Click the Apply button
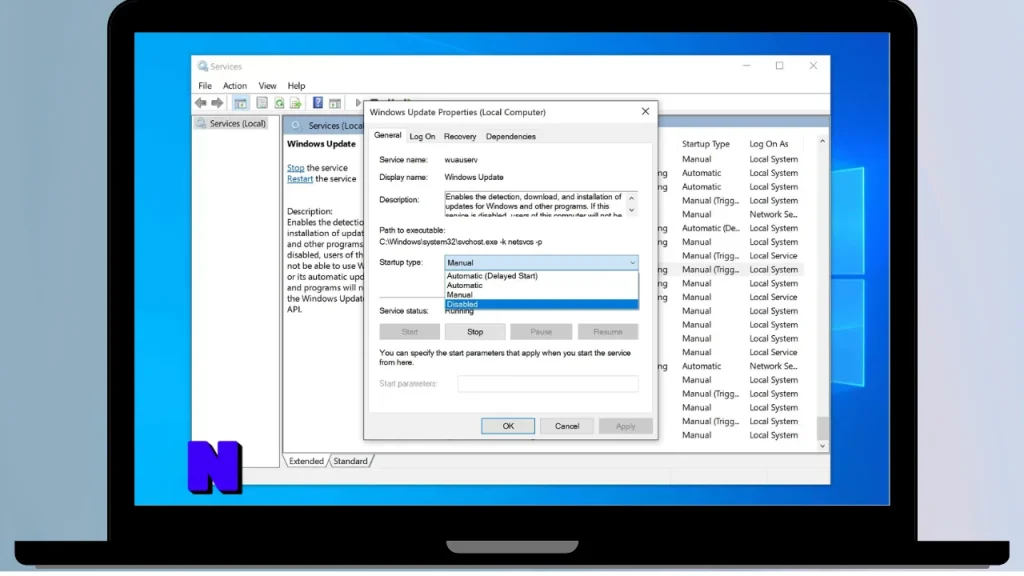The width and height of the screenshot is (1024, 576). [x=625, y=426]
